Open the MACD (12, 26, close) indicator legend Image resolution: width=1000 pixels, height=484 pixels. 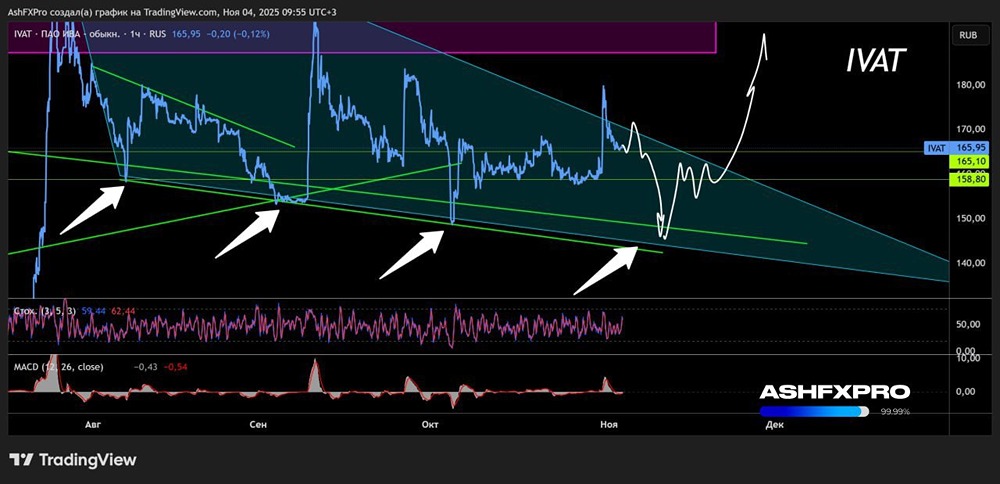(58, 367)
